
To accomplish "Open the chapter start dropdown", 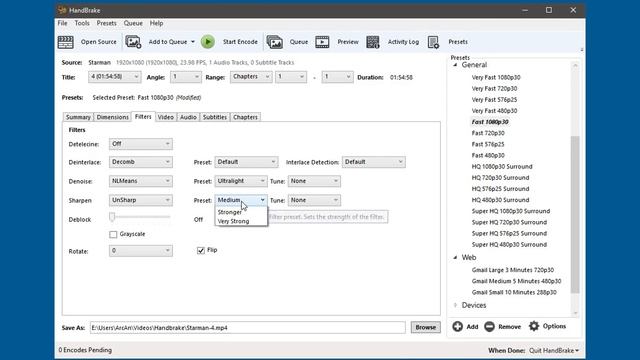I will click(291, 77).
